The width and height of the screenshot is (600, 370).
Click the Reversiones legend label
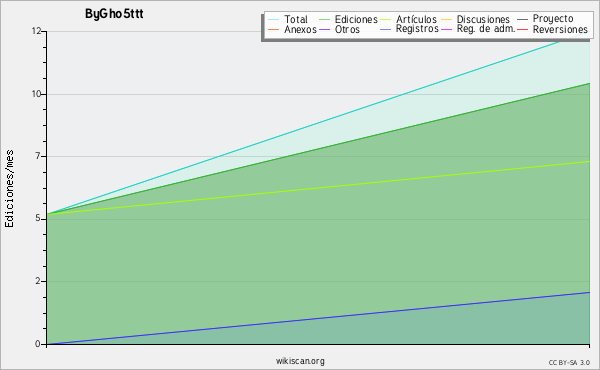click(560, 29)
